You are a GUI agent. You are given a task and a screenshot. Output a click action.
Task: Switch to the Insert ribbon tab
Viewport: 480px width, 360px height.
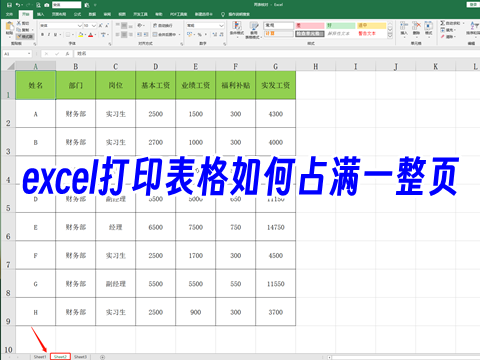pos(40,14)
